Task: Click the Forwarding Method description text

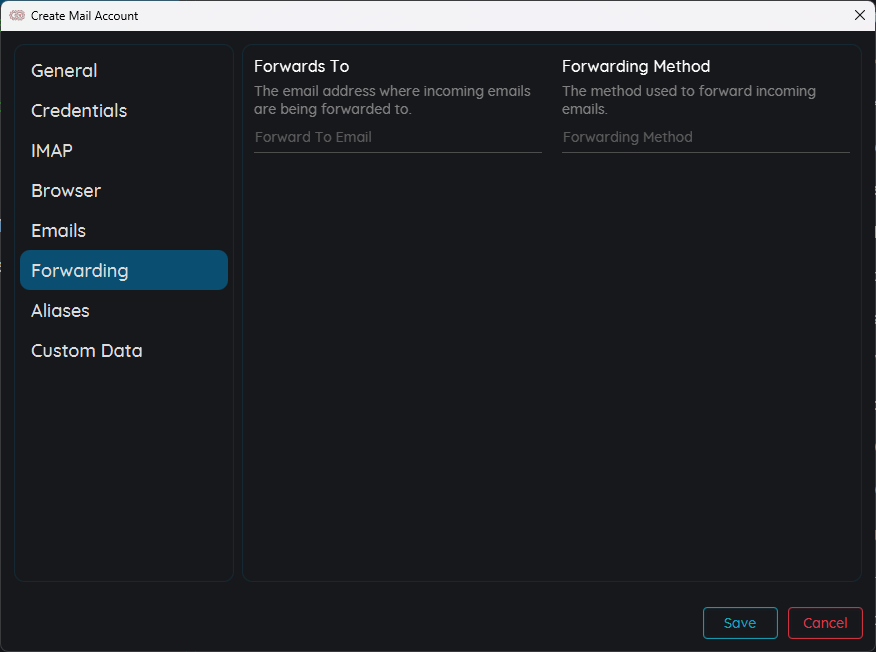Action: [x=689, y=100]
